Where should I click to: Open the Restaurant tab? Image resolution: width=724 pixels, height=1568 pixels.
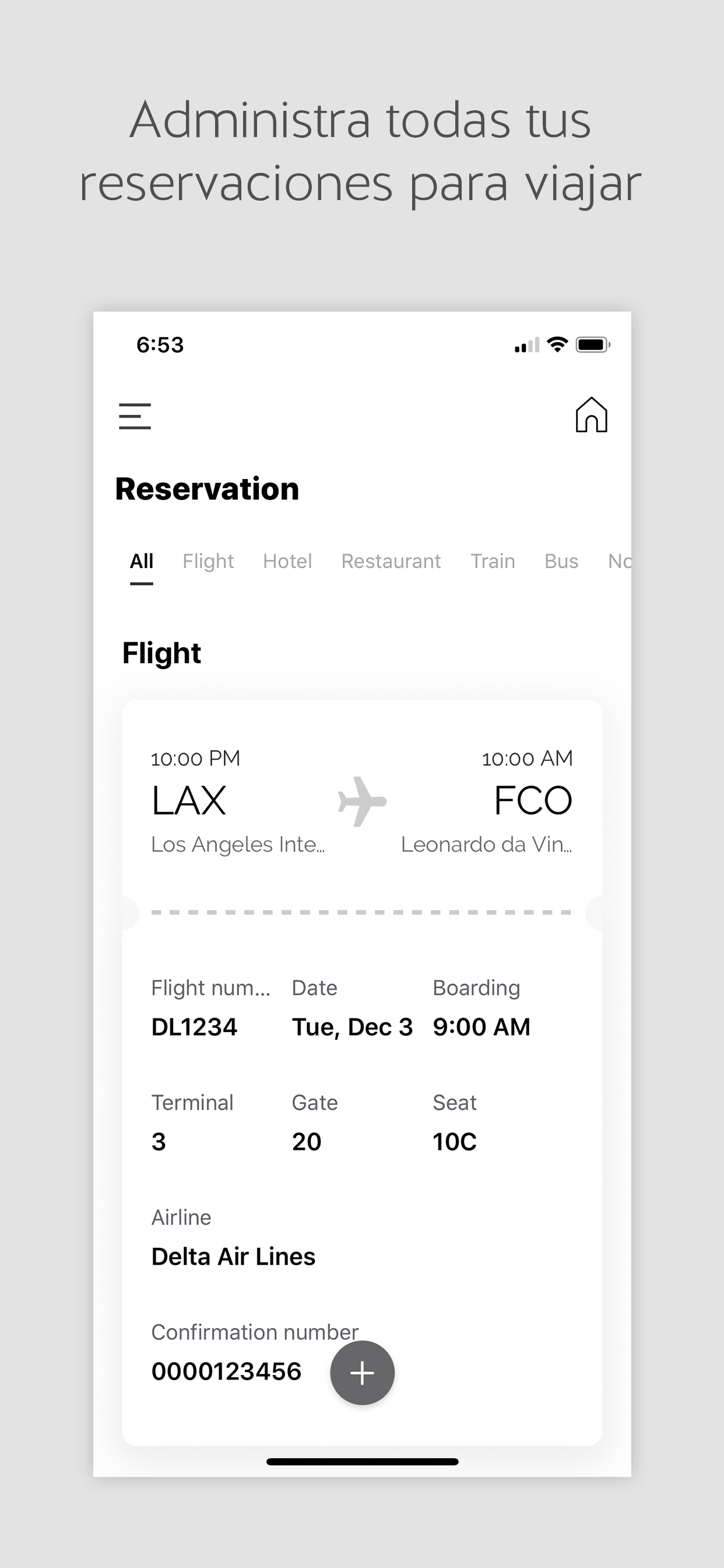click(x=391, y=561)
